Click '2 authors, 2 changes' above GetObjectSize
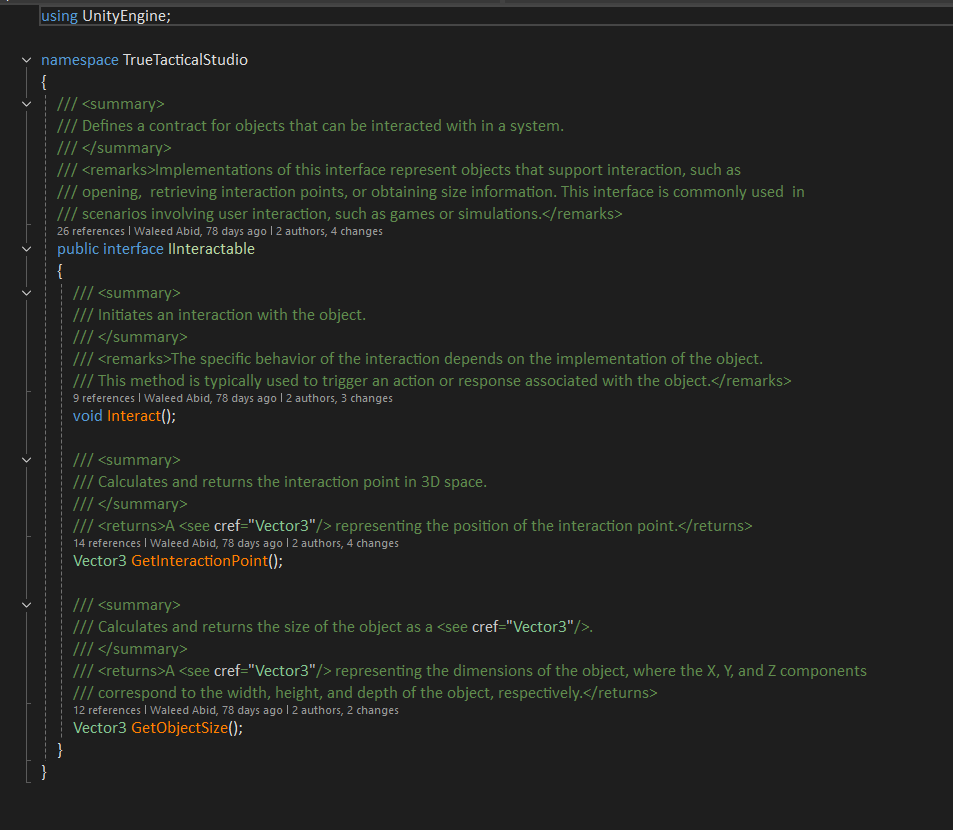The height and width of the screenshot is (830, 953). click(345, 710)
